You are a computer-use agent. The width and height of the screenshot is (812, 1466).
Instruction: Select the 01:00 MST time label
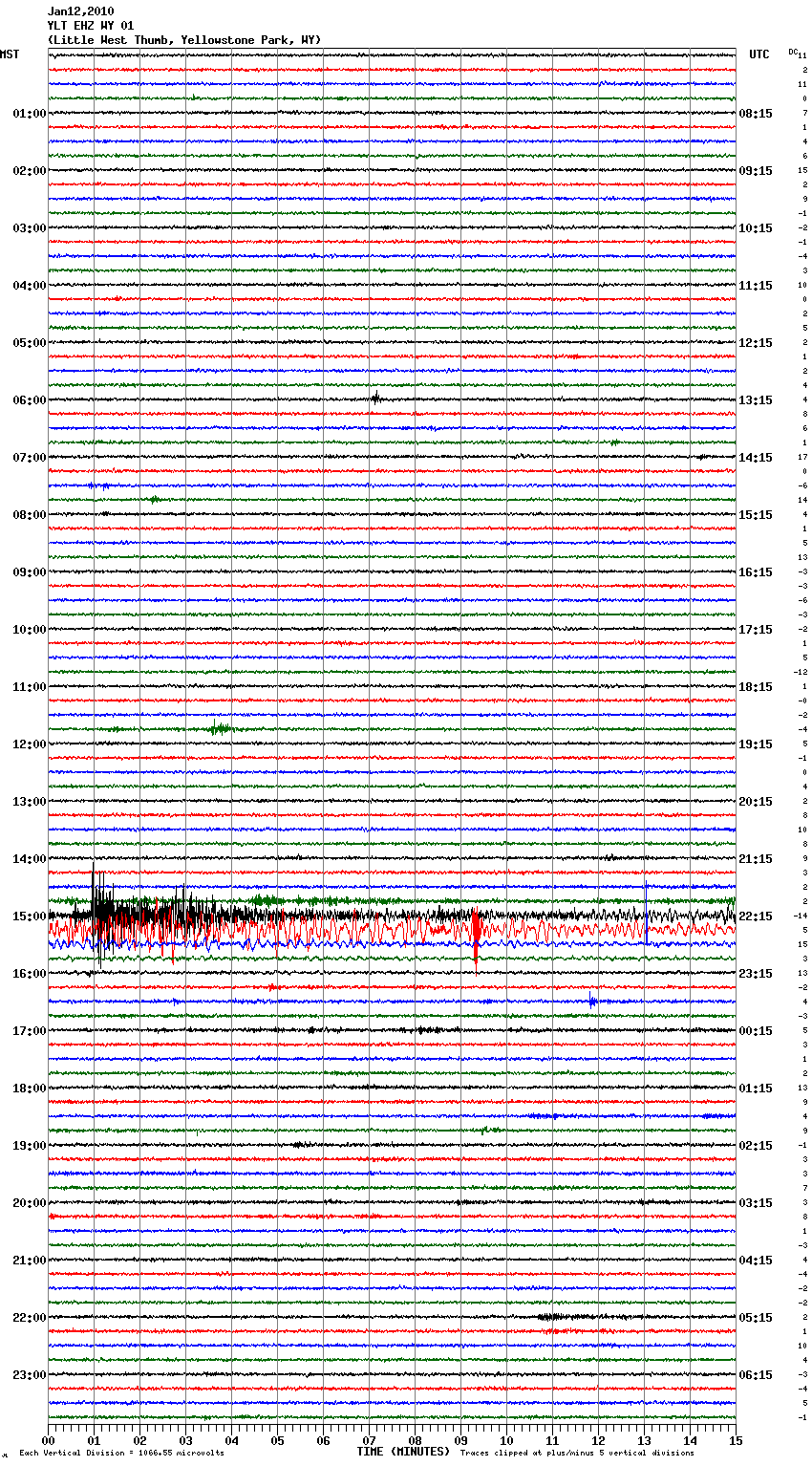30,114
